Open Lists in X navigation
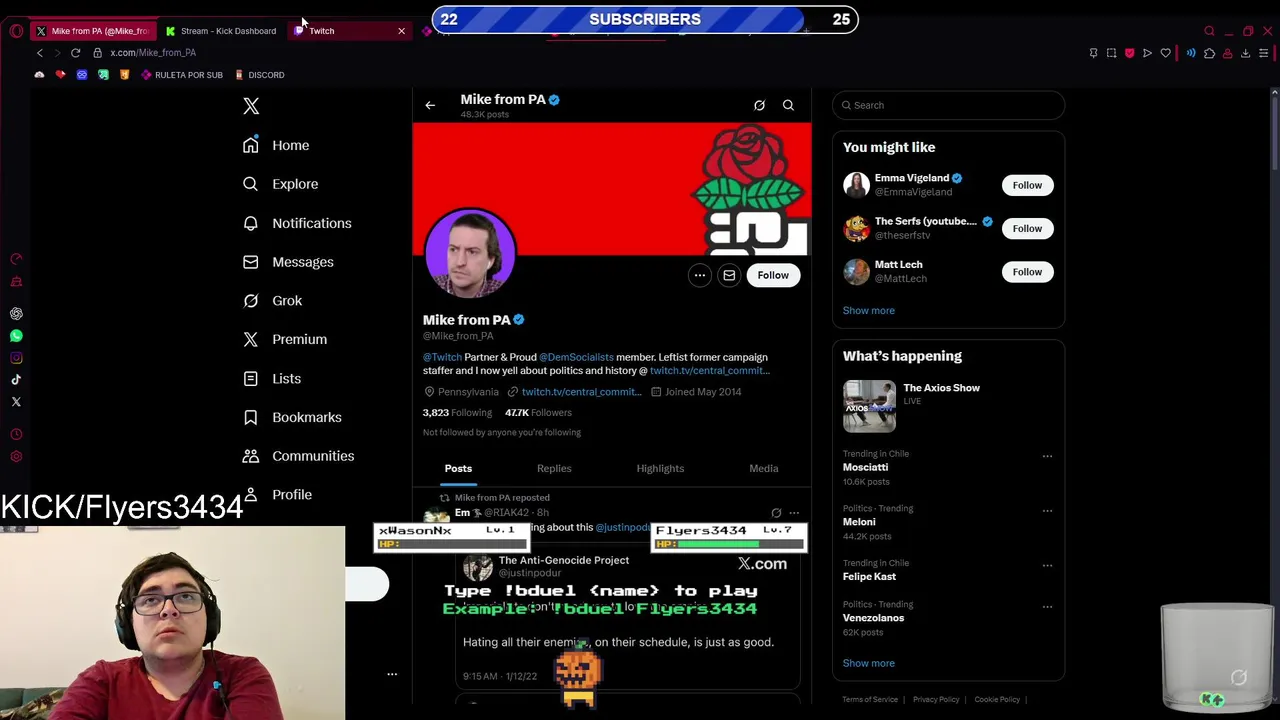 click(272, 379)
